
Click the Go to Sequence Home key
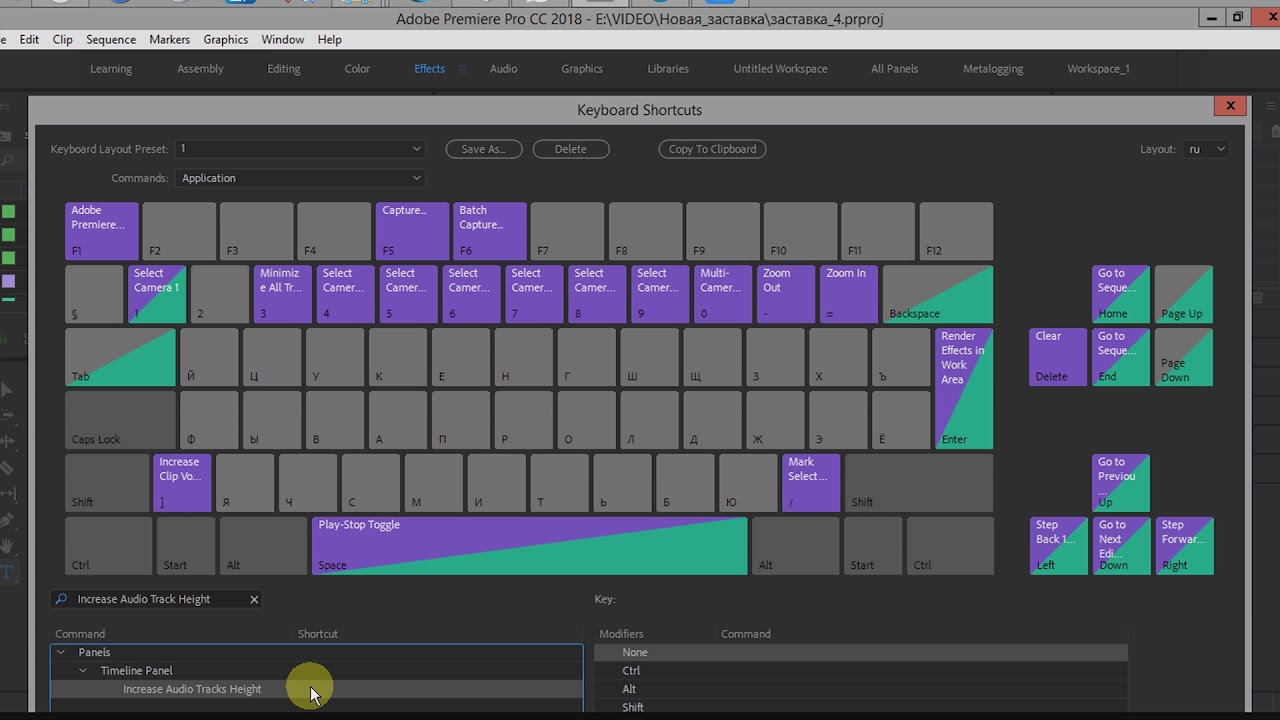tap(1121, 294)
